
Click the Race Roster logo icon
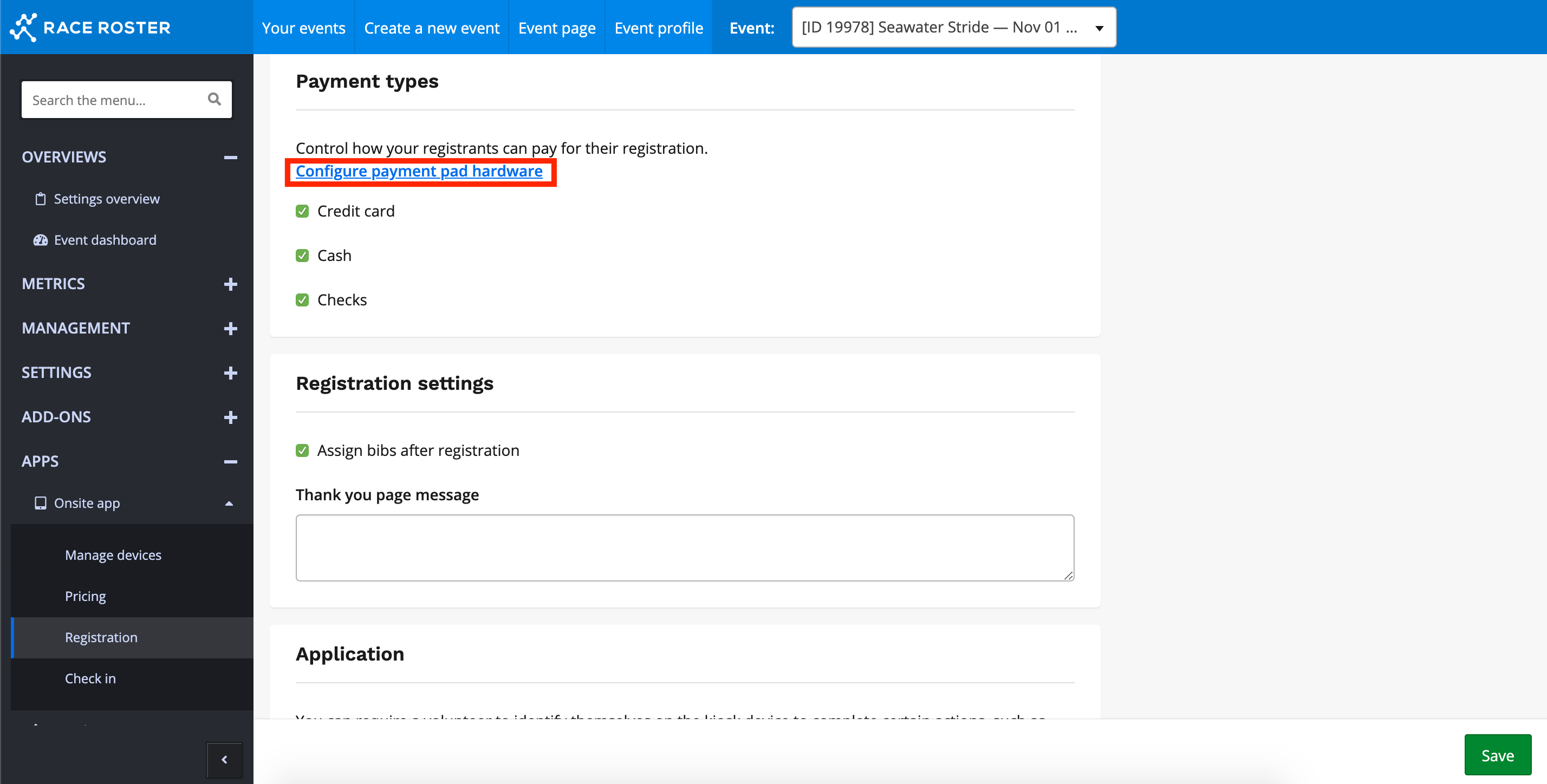[24, 27]
